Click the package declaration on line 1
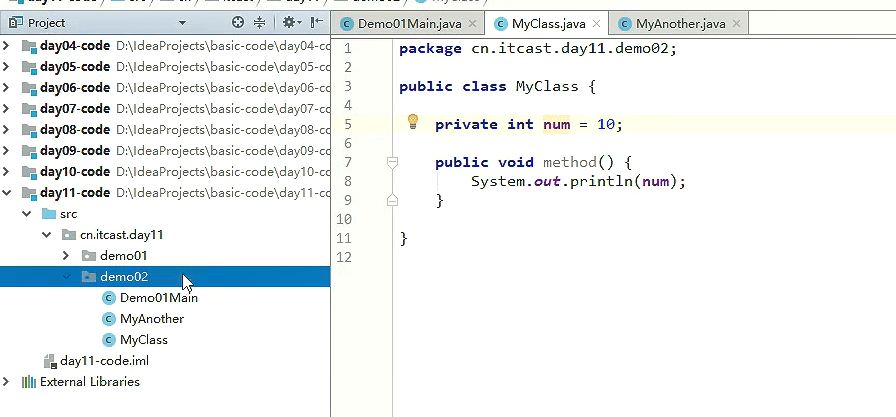Image resolution: width=896 pixels, height=417 pixels. pyautogui.click(x=538, y=49)
